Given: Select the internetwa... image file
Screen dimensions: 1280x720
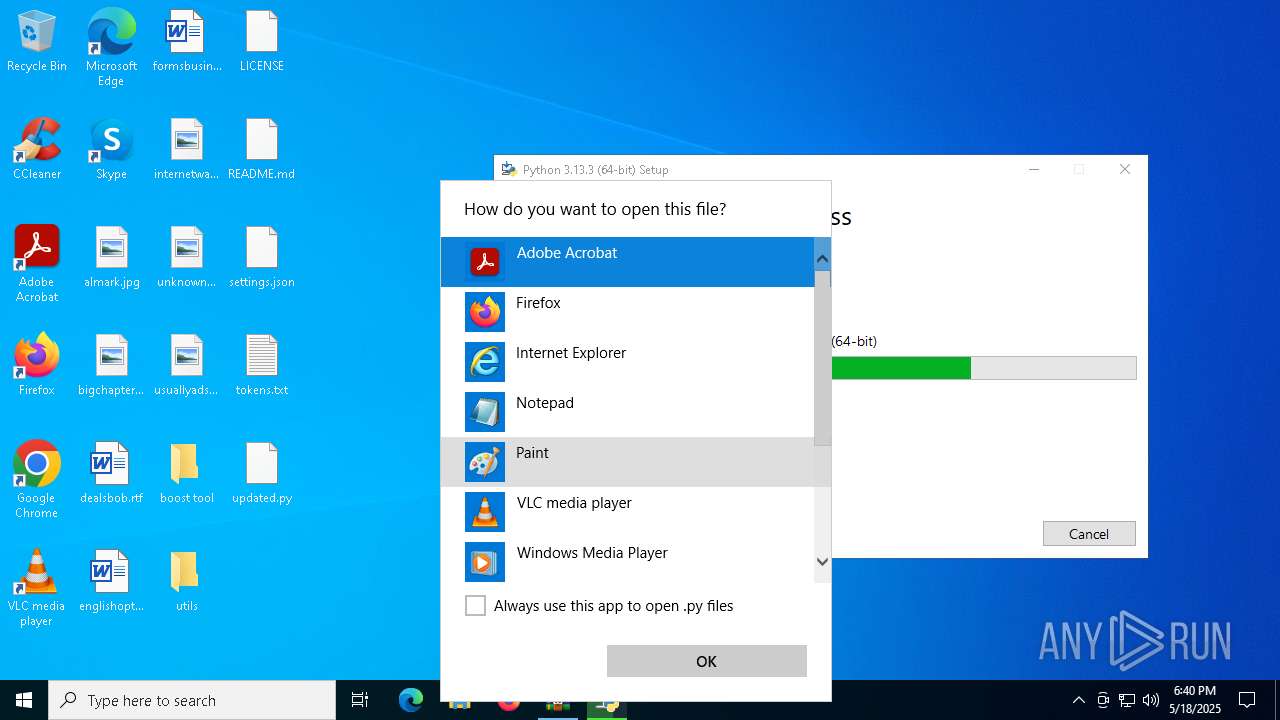Looking at the screenshot, I should pyautogui.click(x=187, y=150).
